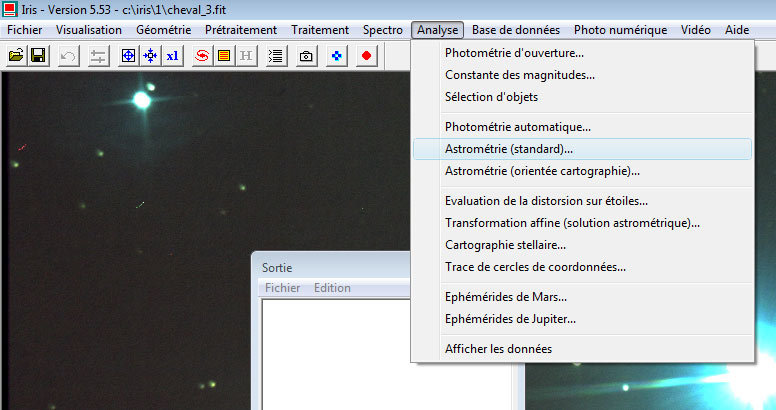776x410 pixels.
Task: Open Fichier menu in Sortie window
Action: click(283, 288)
